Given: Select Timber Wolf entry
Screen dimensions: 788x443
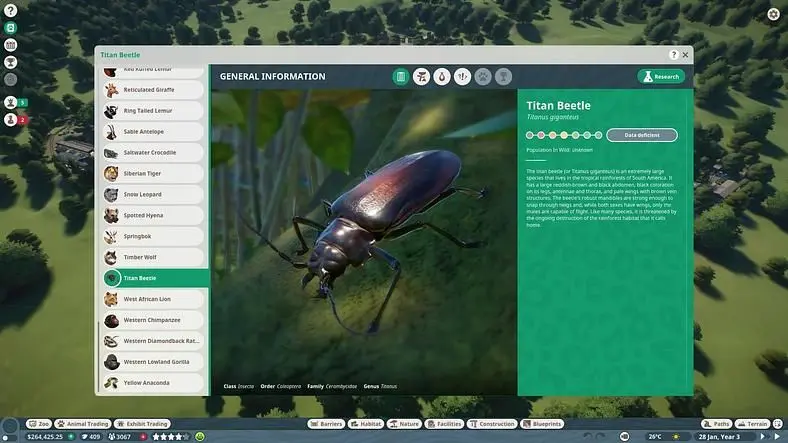Looking at the screenshot, I should tap(153, 257).
